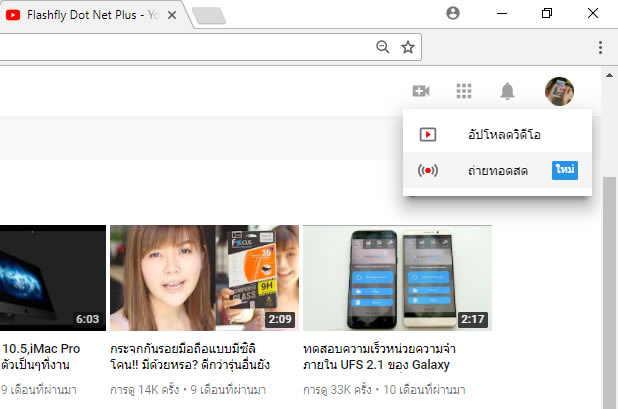618x409 pixels.
Task: Click the red live broadcast icon
Action: pos(427,170)
